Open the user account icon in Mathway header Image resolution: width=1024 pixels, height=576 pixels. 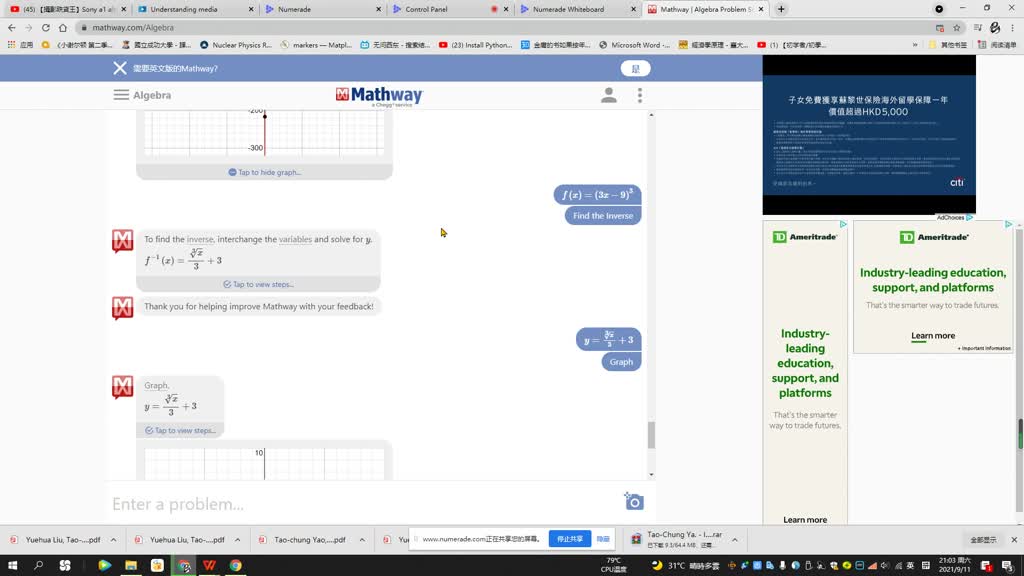(609, 95)
